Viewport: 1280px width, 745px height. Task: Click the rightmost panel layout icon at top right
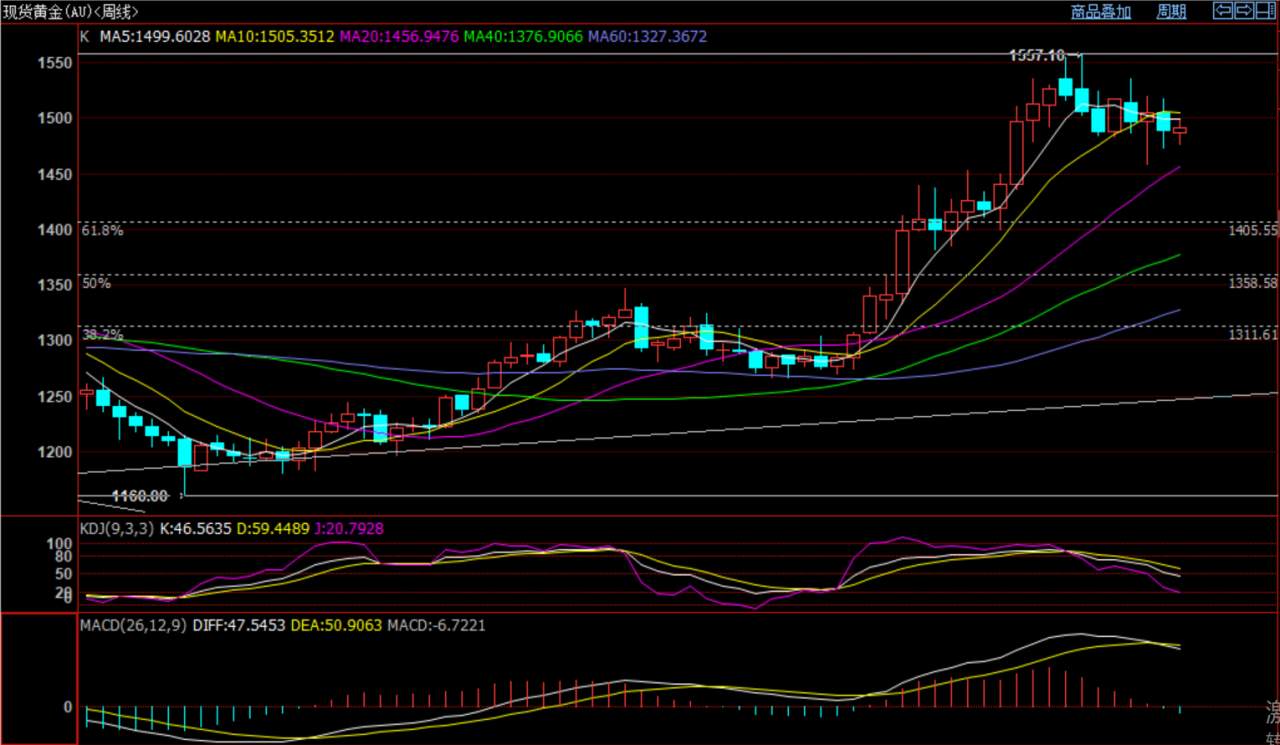click(x=1264, y=11)
